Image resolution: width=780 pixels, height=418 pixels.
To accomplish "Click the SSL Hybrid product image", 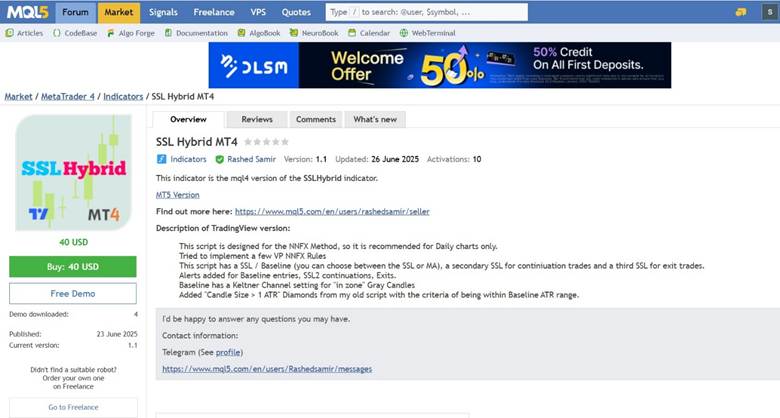I will tap(74, 173).
